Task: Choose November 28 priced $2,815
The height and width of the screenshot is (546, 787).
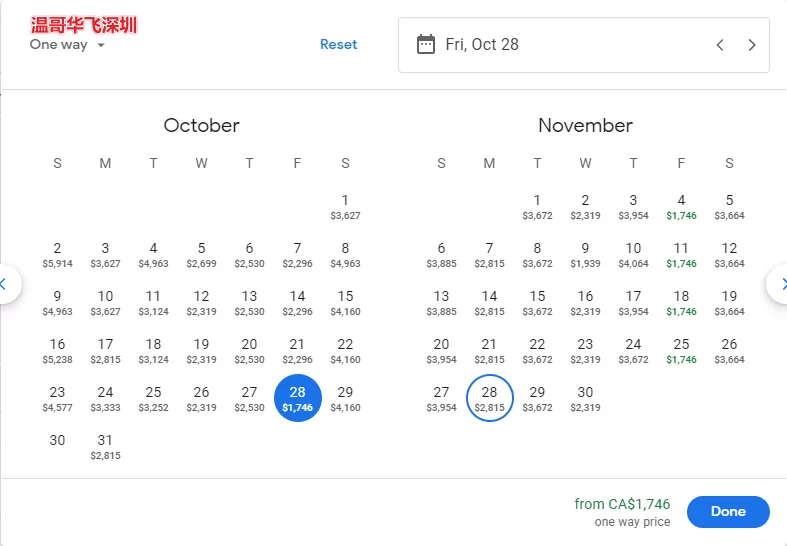Action: click(x=489, y=398)
